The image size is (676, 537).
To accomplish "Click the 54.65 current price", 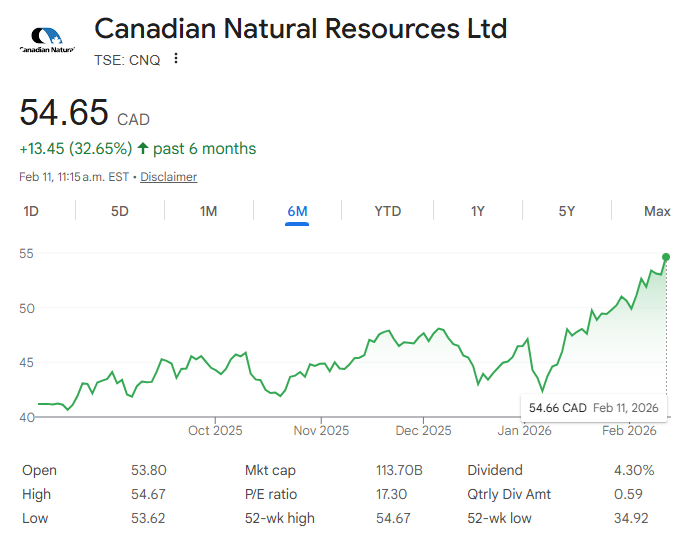I will click(x=64, y=112).
